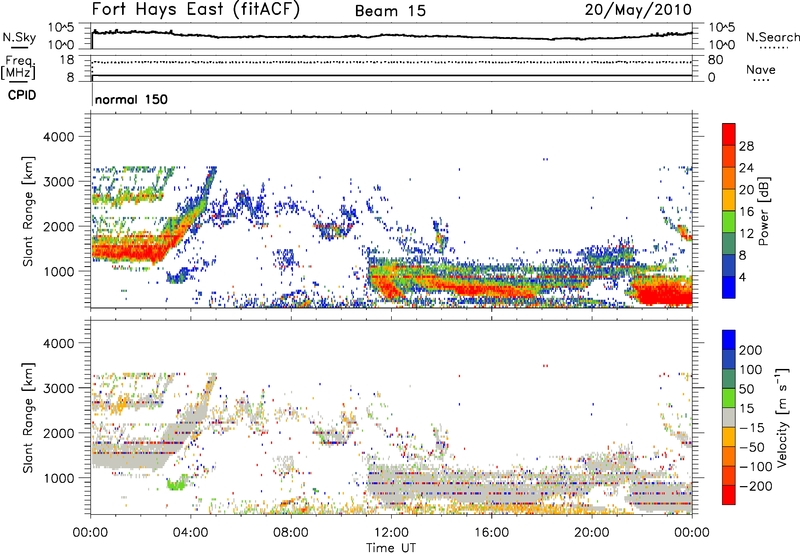Click the date 20/May/2010

(638, 10)
